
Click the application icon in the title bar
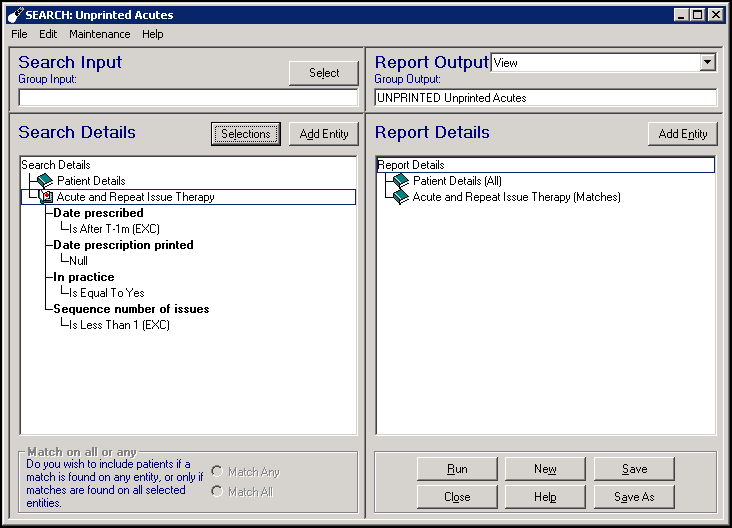(x=13, y=15)
